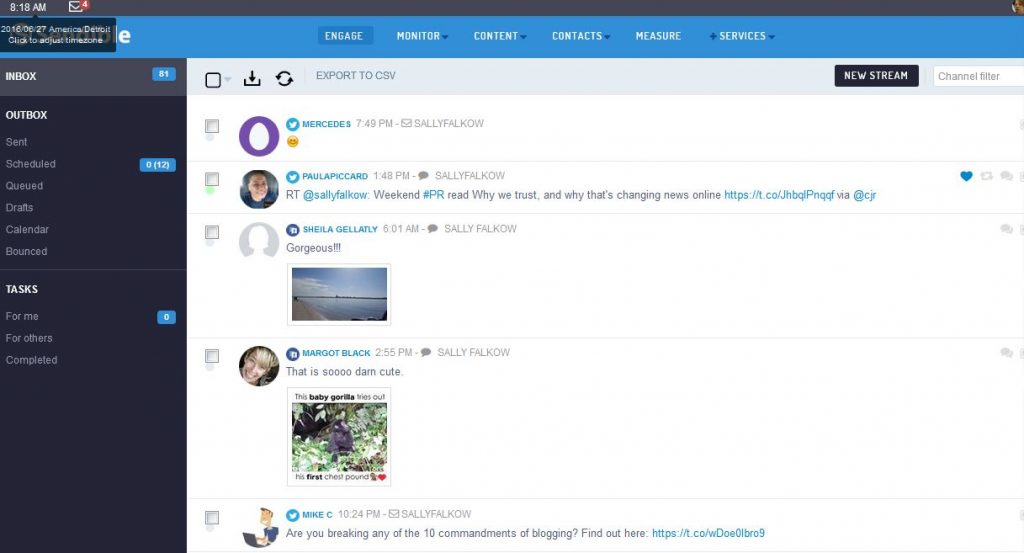Select the Mercedes message checkbox

212,125
